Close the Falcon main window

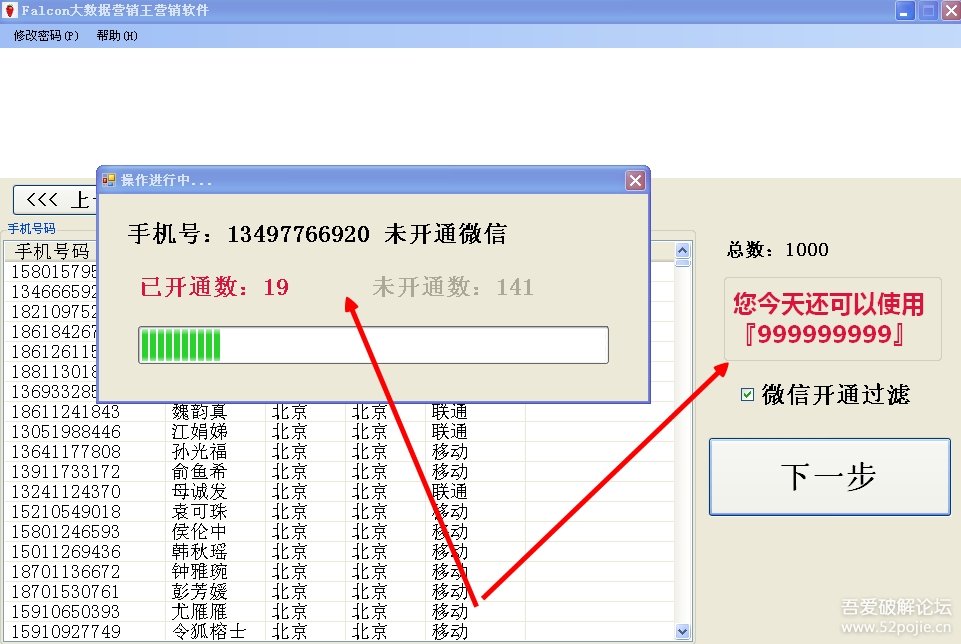[951, 10]
